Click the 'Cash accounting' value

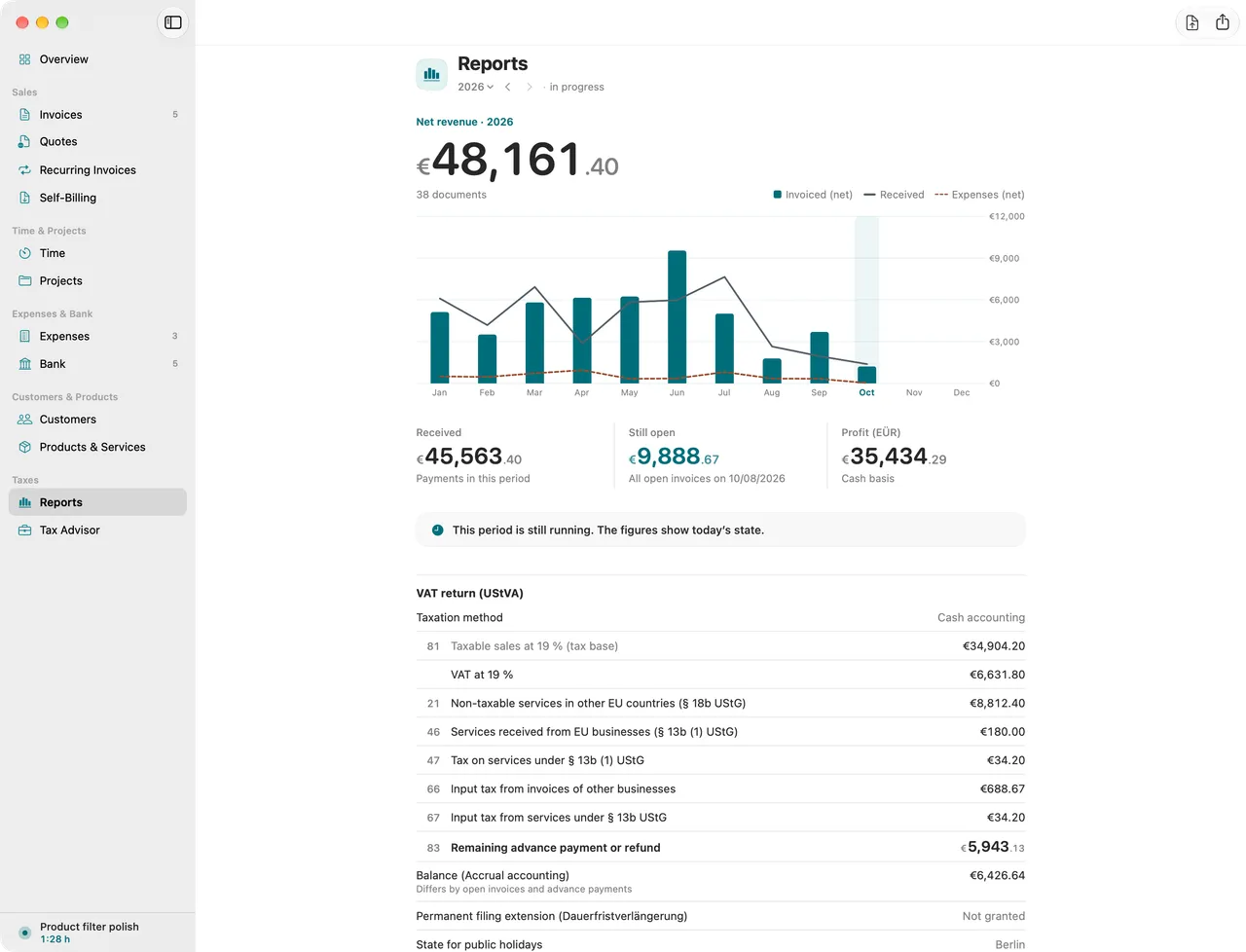(x=981, y=618)
